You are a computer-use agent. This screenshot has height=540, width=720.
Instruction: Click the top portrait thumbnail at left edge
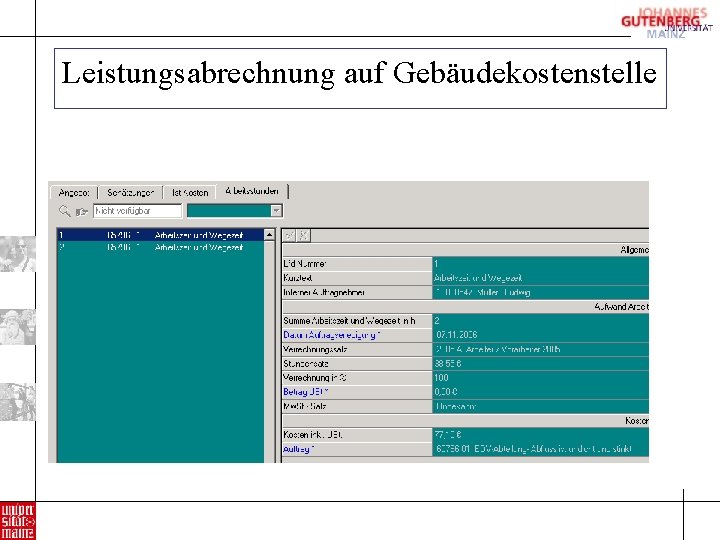point(17,253)
